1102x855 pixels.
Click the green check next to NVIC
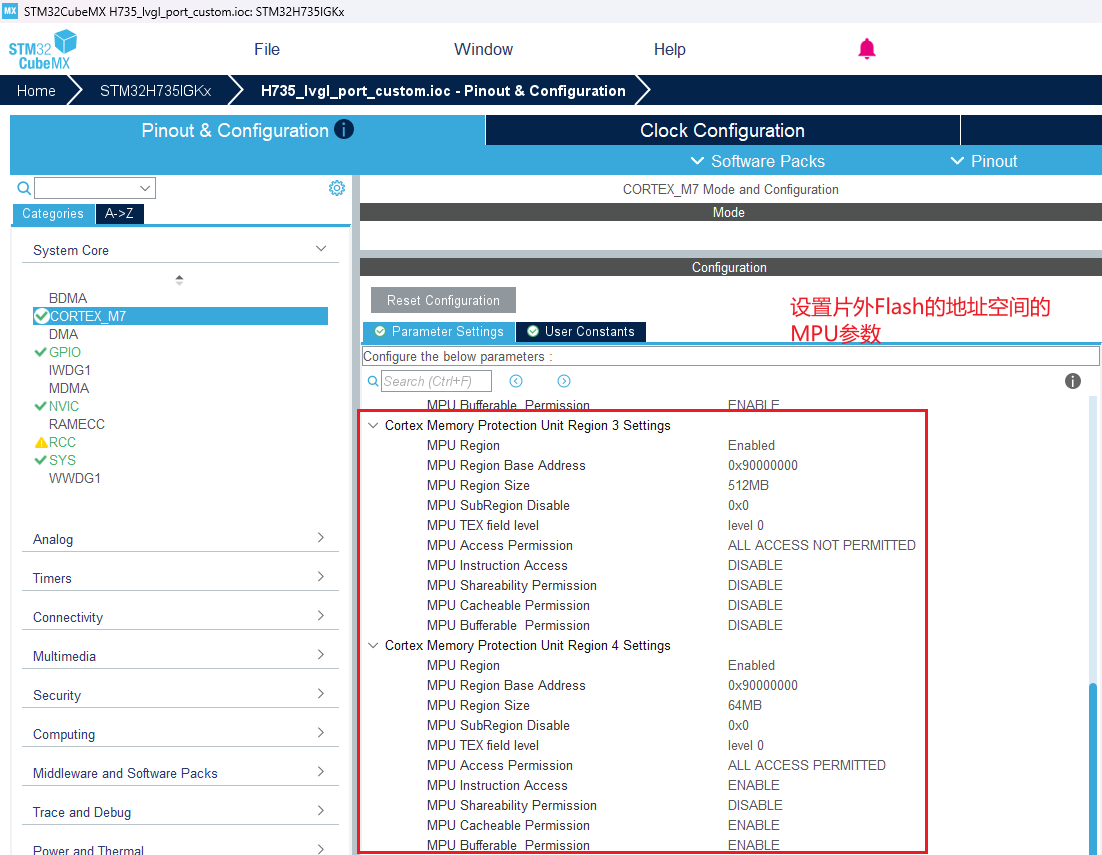click(40, 406)
